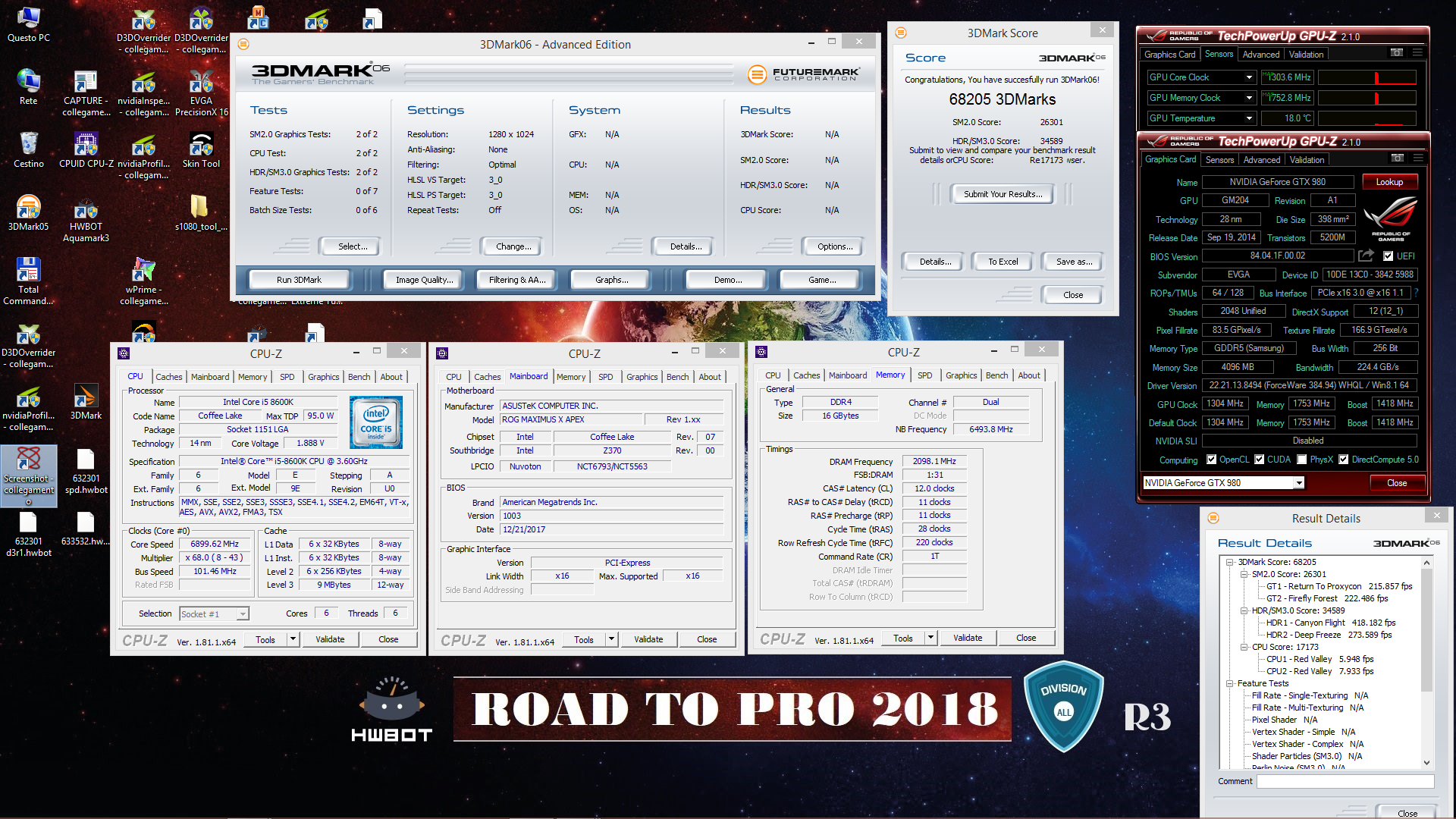The width and height of the screenshot is (1456, 819).
Task: Open the Socket #1 selection dropdown in CPU-Z
Action: click(x=243, y=614)
